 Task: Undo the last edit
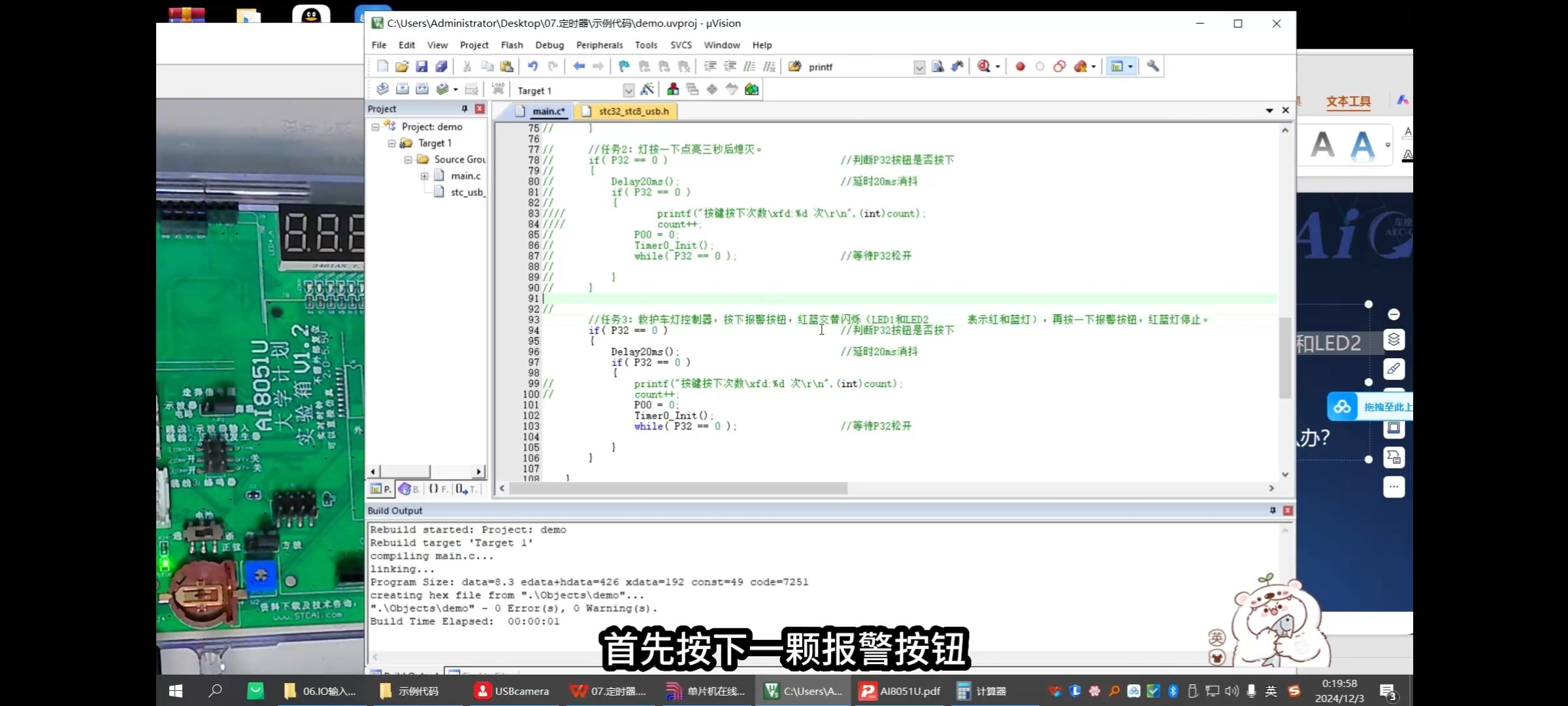533,66
